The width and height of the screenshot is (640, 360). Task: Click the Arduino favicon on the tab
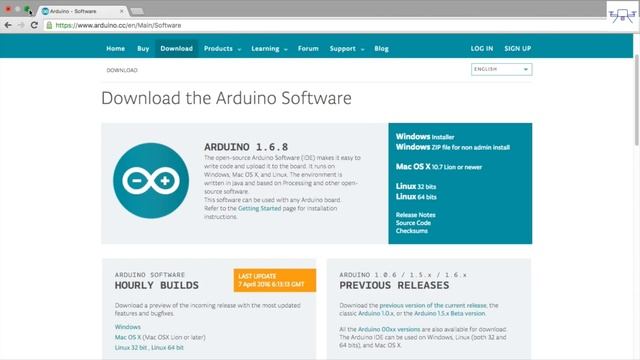45,11
